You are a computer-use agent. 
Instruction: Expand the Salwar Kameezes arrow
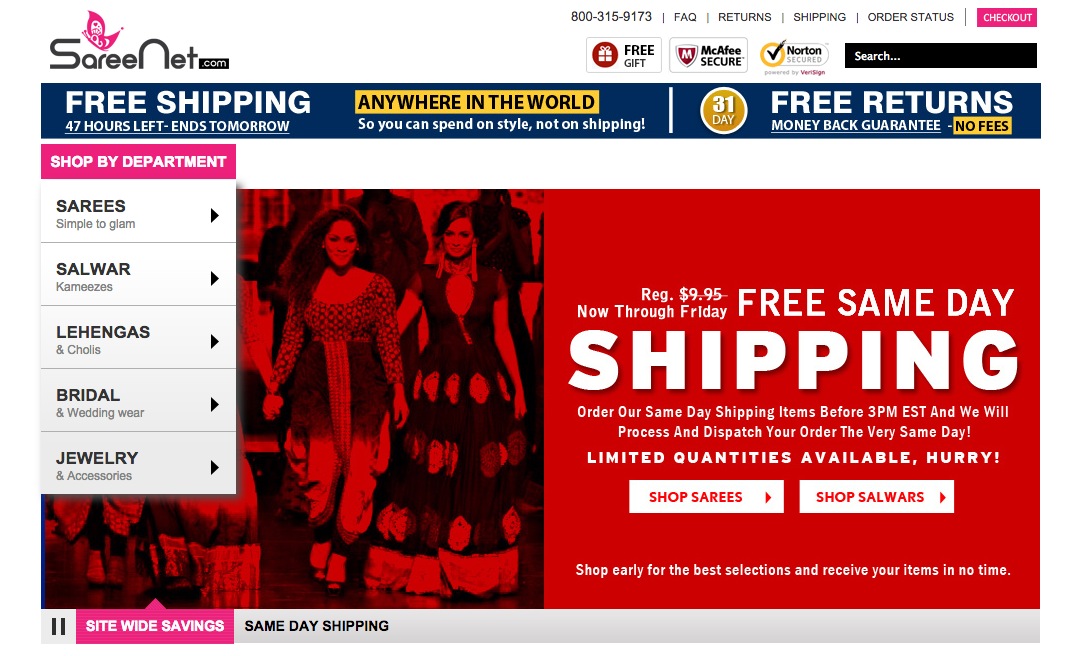tap(215, 278)
